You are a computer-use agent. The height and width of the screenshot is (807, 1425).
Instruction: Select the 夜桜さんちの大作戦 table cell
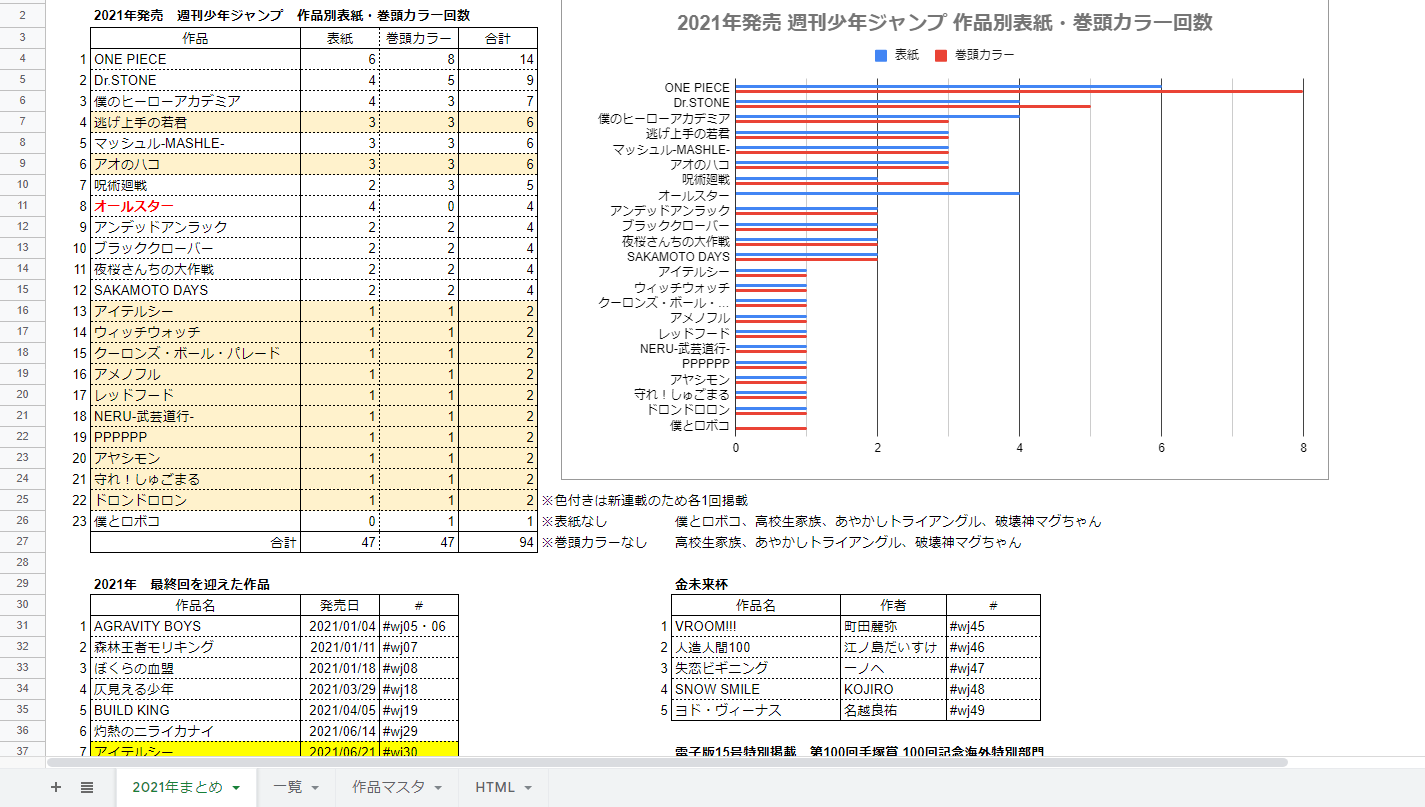(195, 269)
